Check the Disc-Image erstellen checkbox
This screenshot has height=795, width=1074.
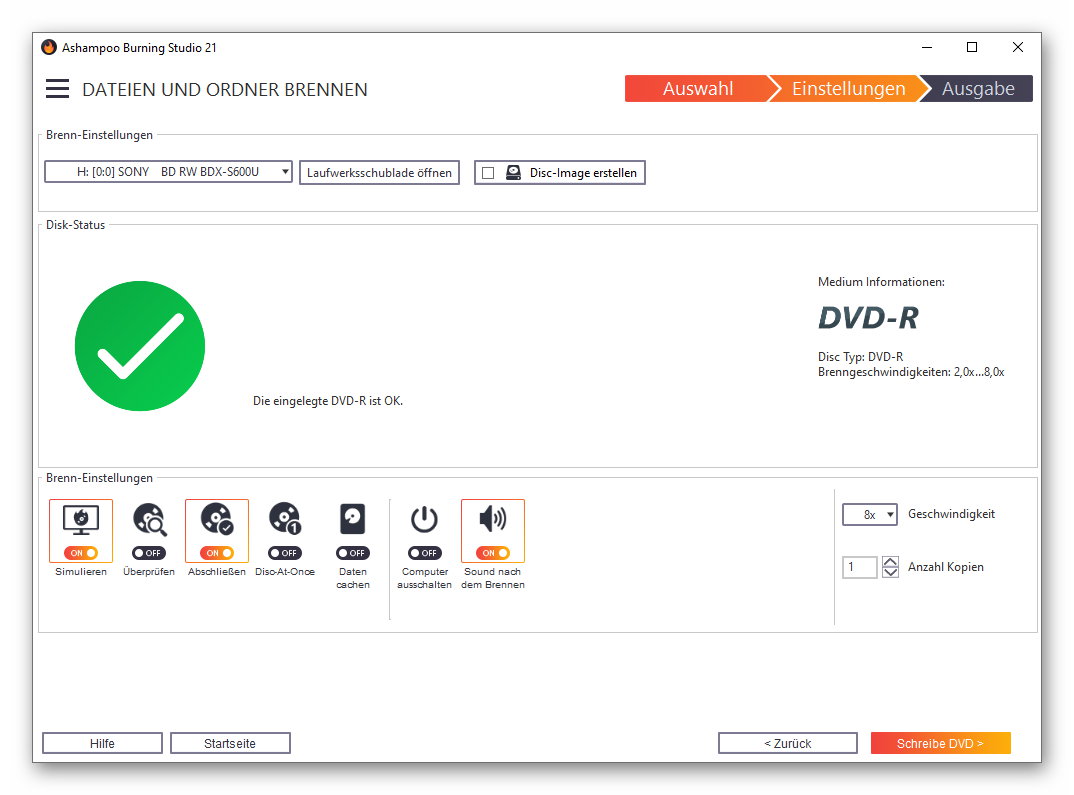click(x=488, y=173)
